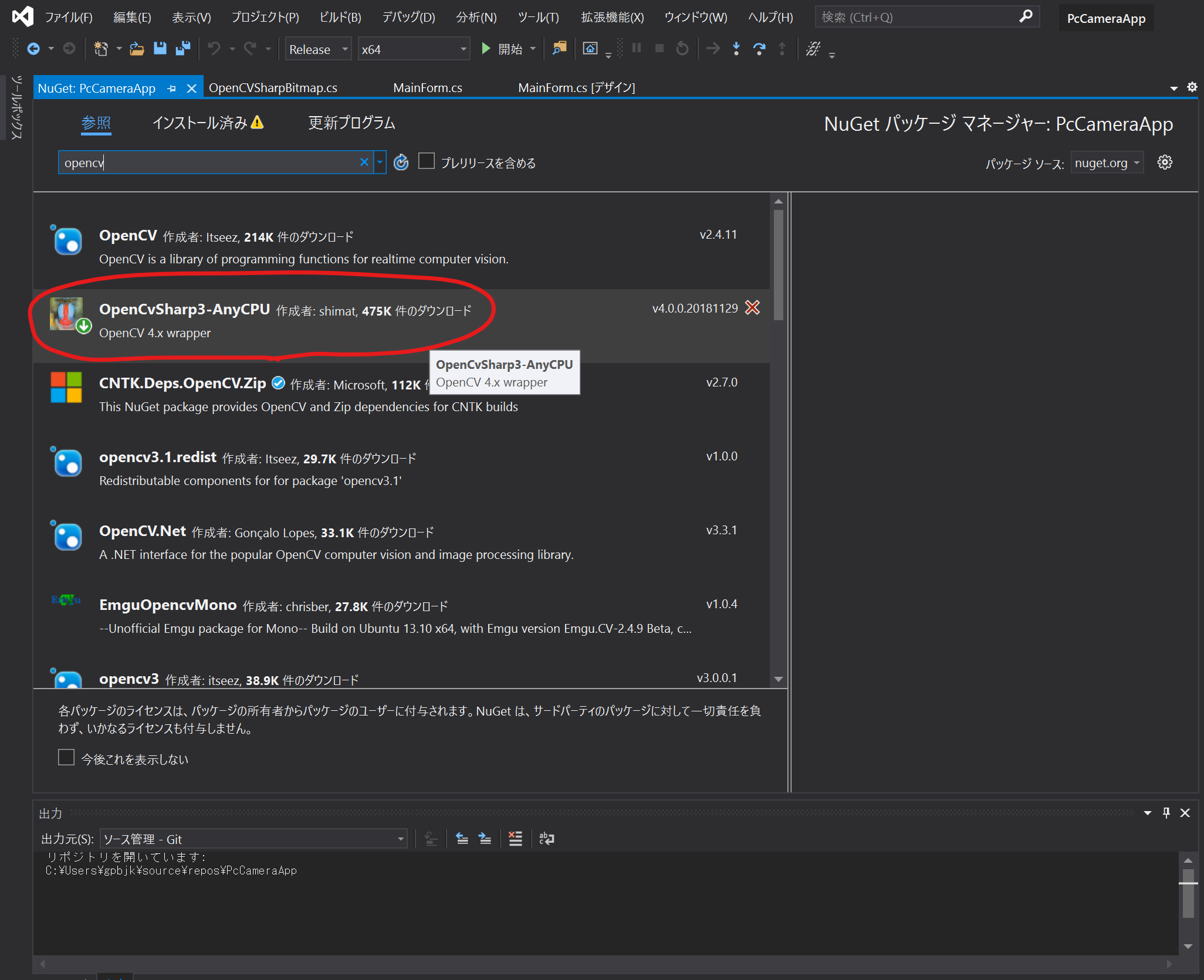Click the tab window options gear
Screen dimensions: 1204x980
pyautogui.click(x=1192, y=87)
